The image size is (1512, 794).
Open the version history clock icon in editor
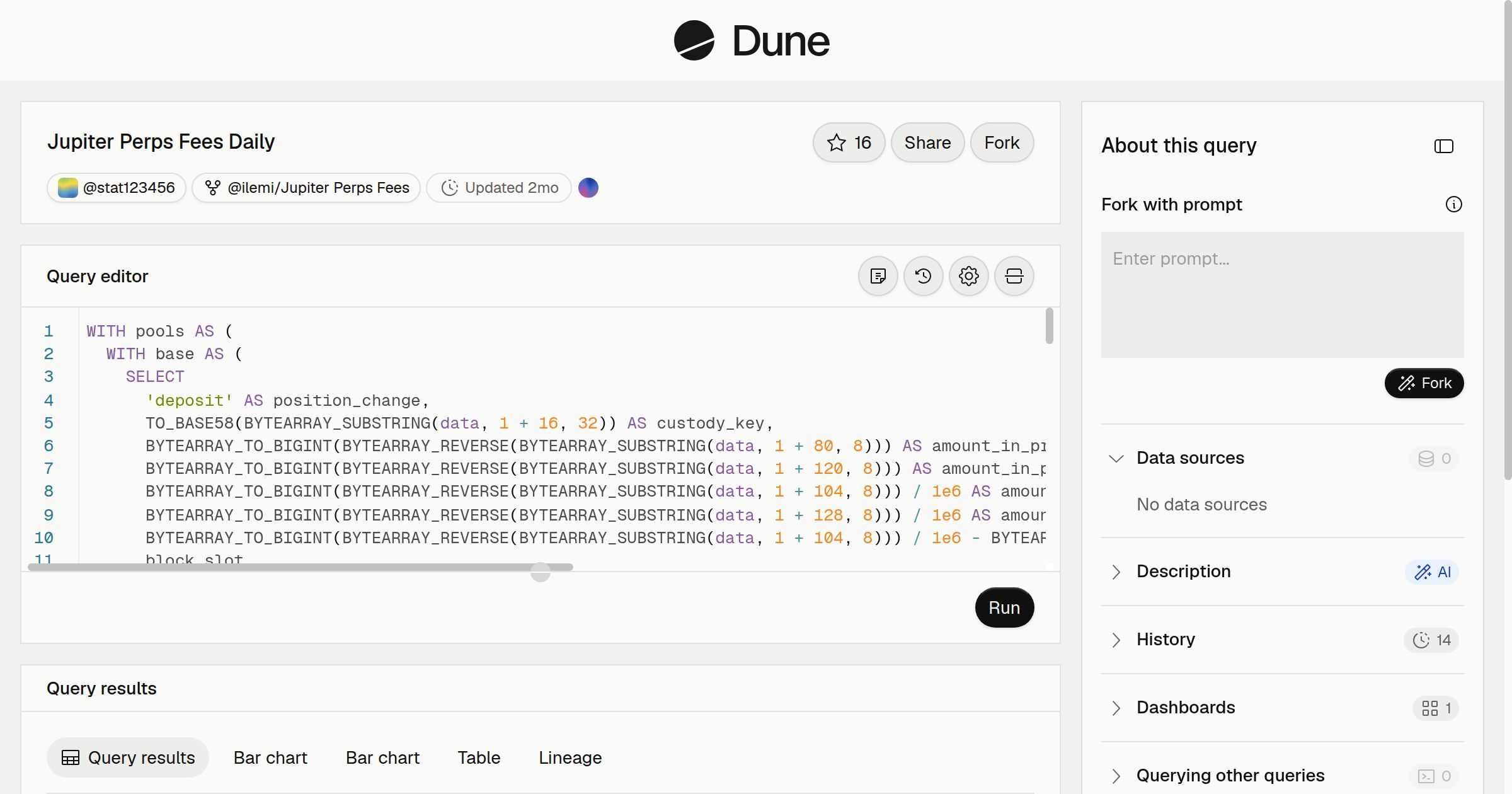(923, 276)
